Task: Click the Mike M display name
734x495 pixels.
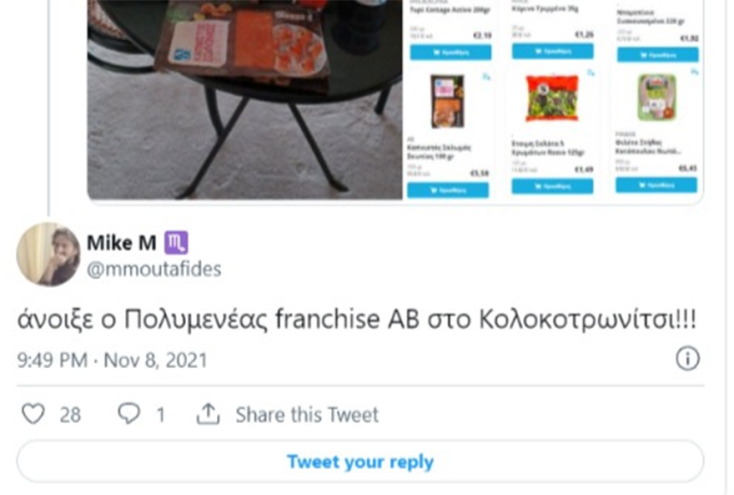Action: pos(122,243)
